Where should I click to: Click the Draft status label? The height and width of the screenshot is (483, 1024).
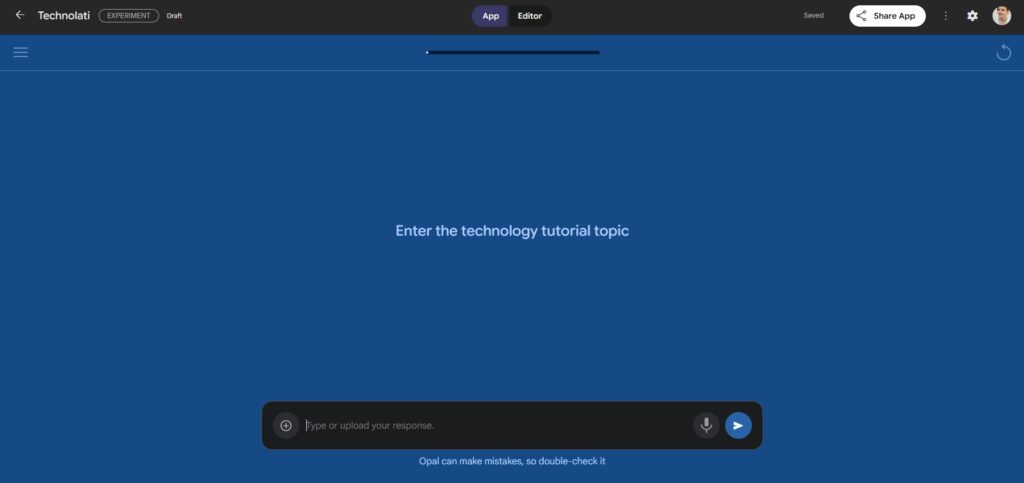coord(174,16)
